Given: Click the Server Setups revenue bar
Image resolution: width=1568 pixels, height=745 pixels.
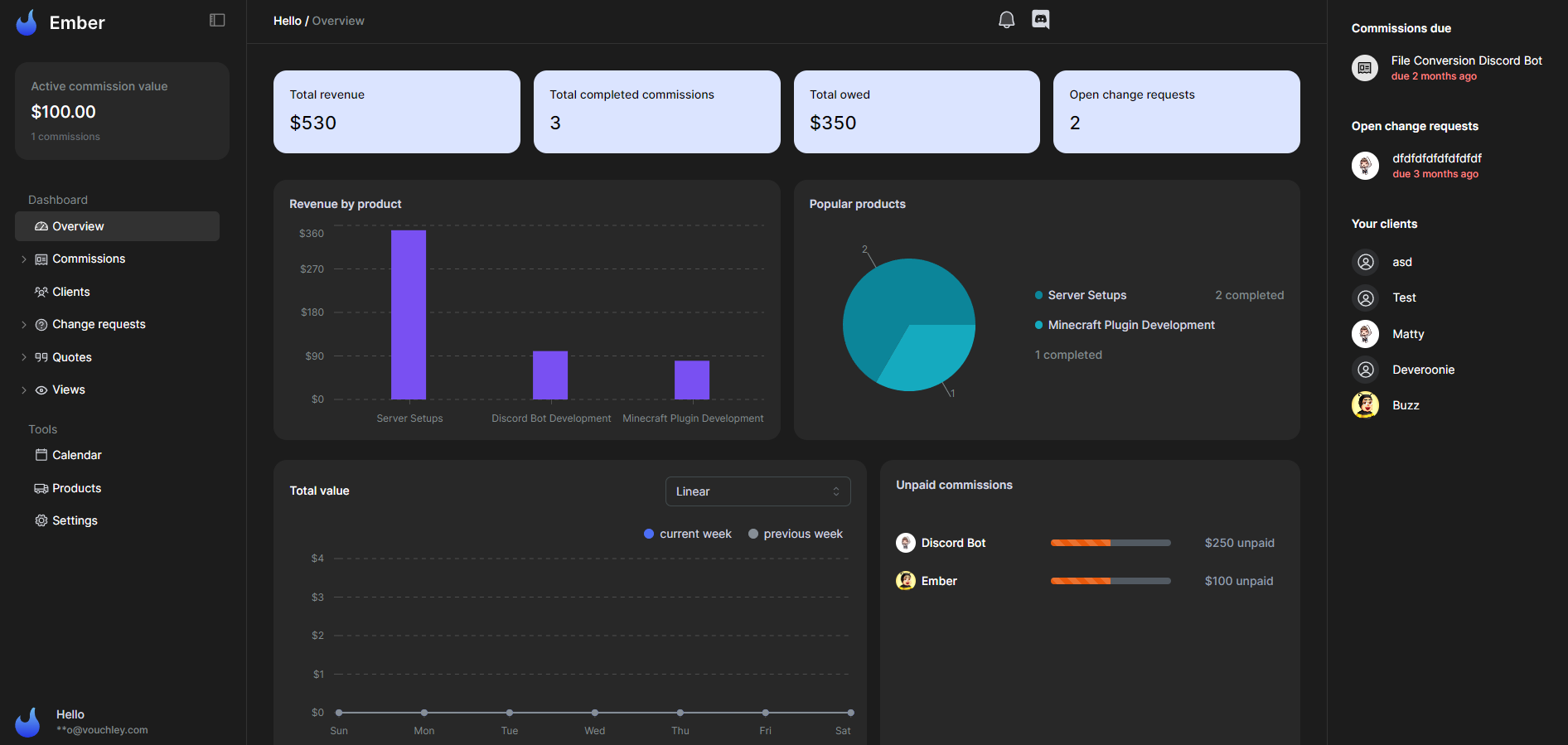Looking at the screenshot, I should (409, 315).
